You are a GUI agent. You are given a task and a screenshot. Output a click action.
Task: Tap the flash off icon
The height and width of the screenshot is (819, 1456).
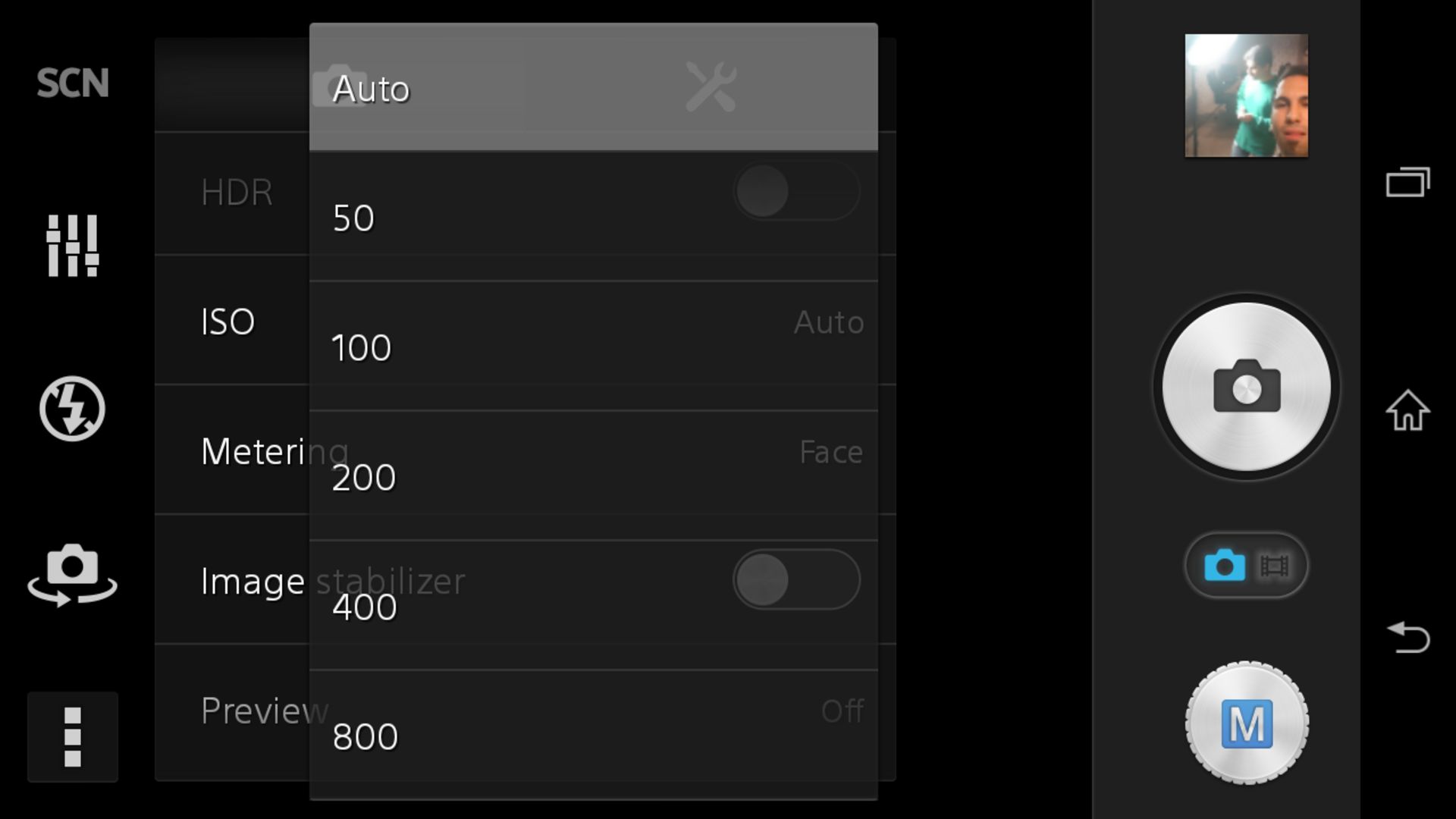(73, 409)
